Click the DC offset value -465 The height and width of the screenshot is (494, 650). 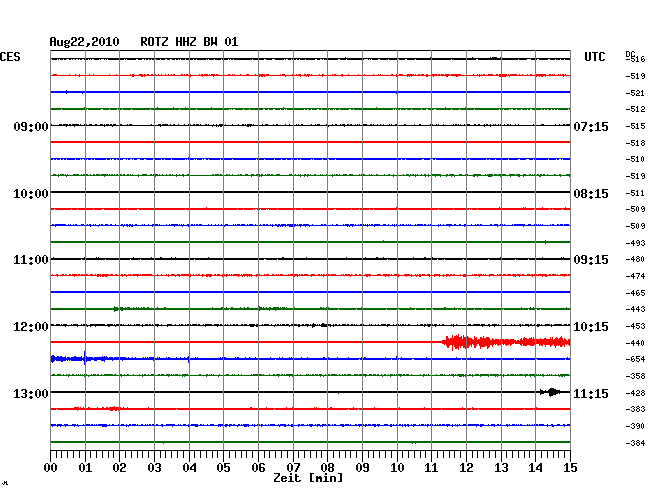tap(635, 293)
